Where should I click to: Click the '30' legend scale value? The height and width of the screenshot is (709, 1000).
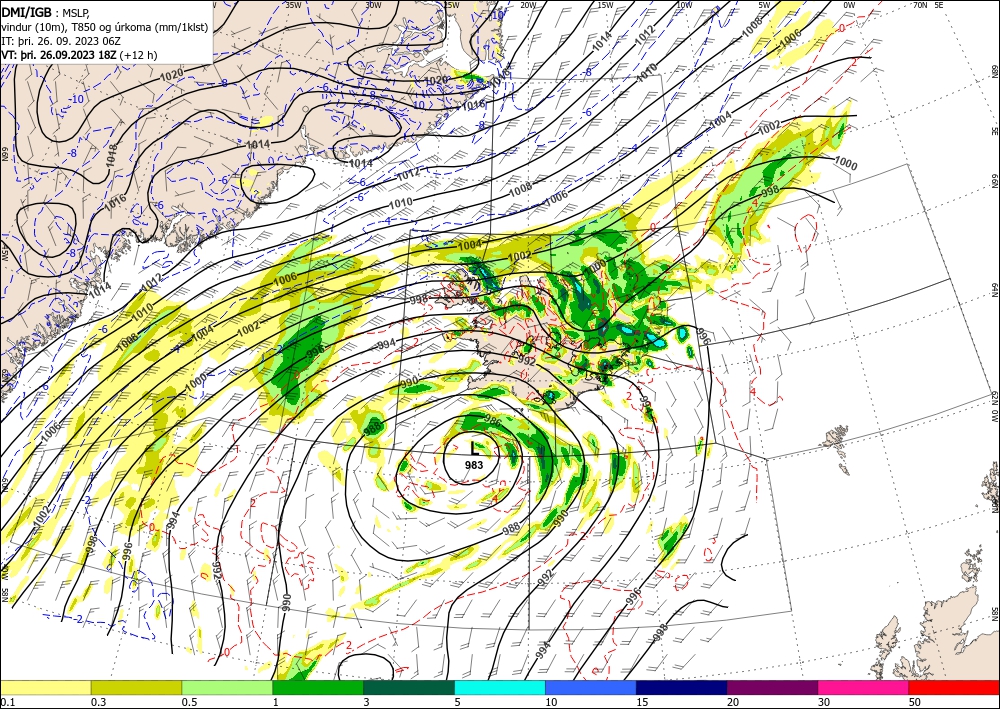tap(824, 702)
